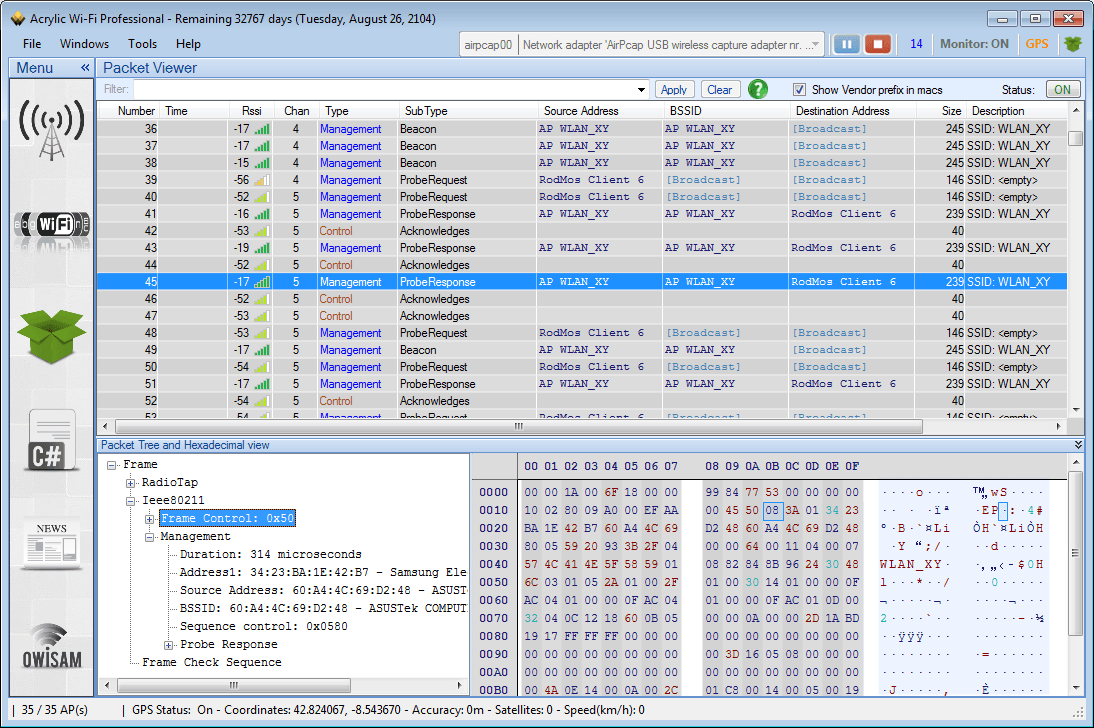This screenshot has height=728, width=1094.
Task: Open the WiFi networks sidebar icon
Action: click(x=52, y=225)
